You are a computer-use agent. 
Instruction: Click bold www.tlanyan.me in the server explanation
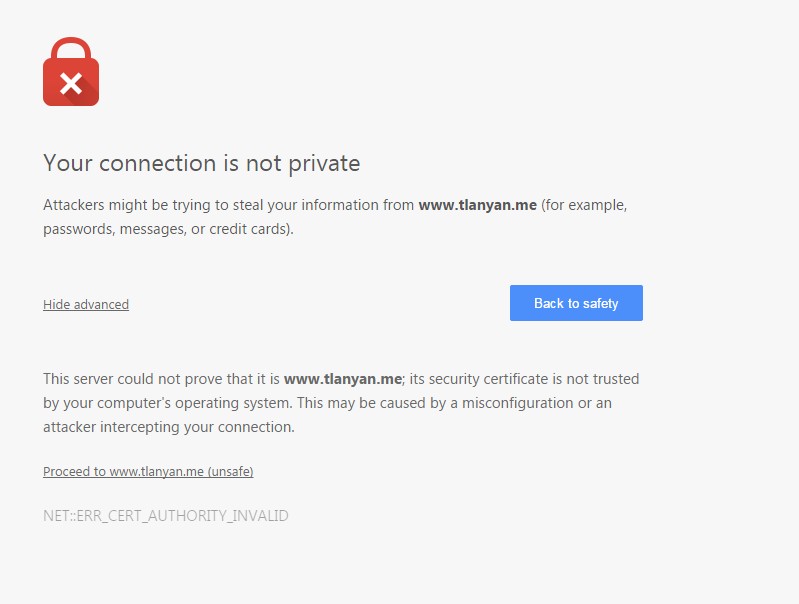click(343, 379)
